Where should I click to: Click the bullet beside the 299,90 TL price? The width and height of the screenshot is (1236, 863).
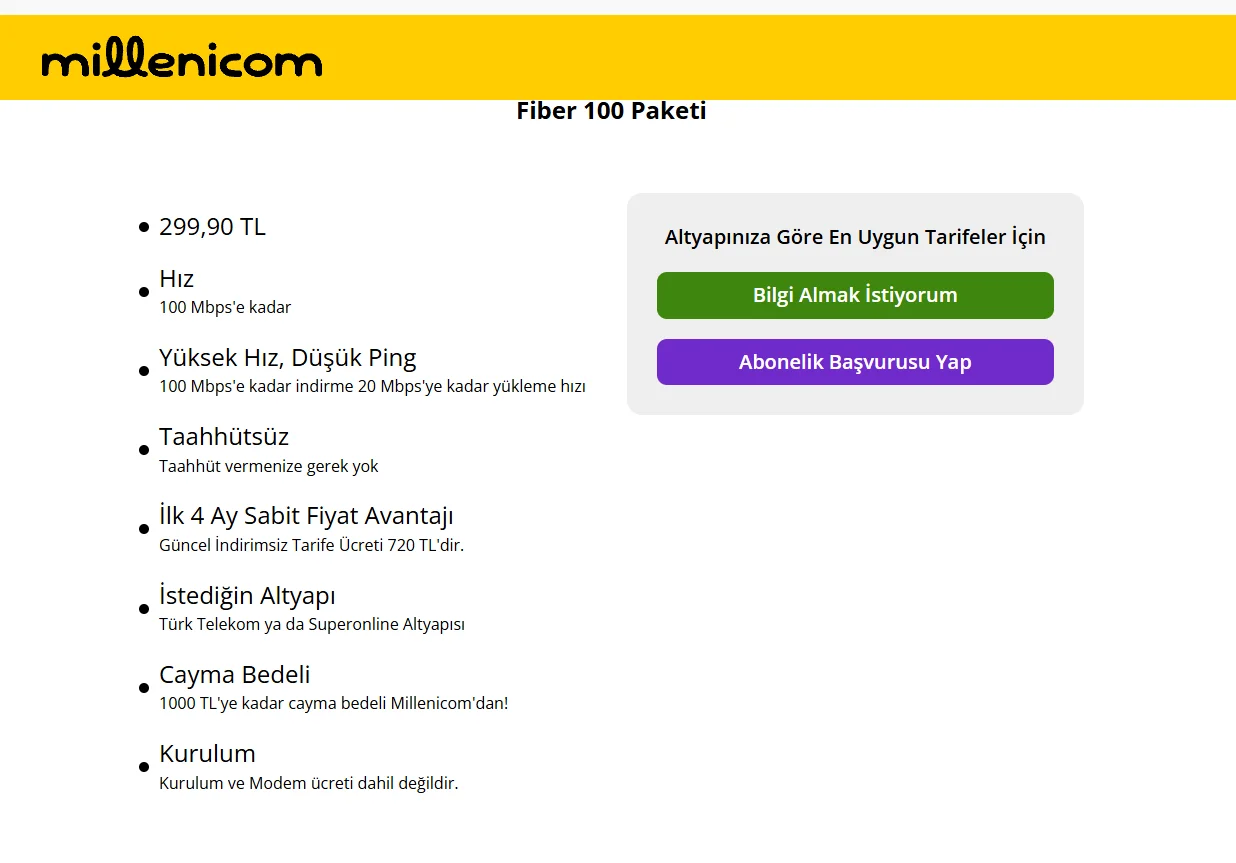[144, 228]
